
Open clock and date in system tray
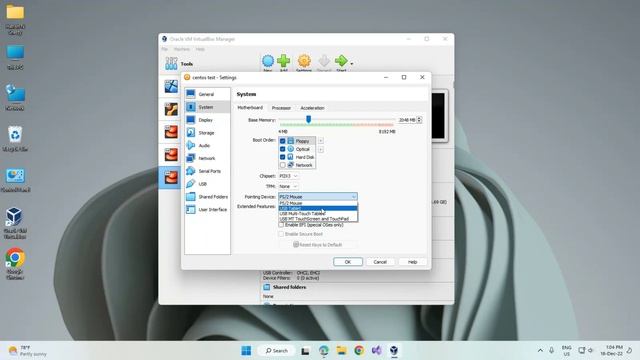pos(611,350)
